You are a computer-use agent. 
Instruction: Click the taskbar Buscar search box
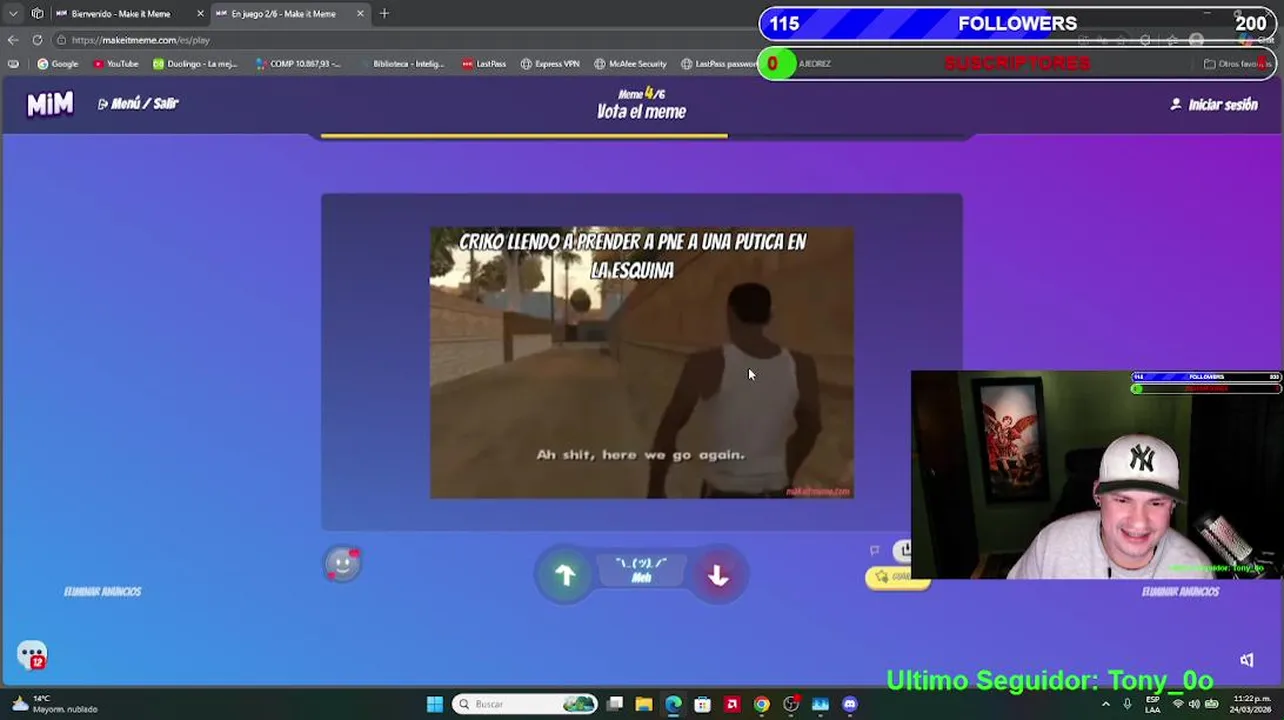(x=525, y=704)
